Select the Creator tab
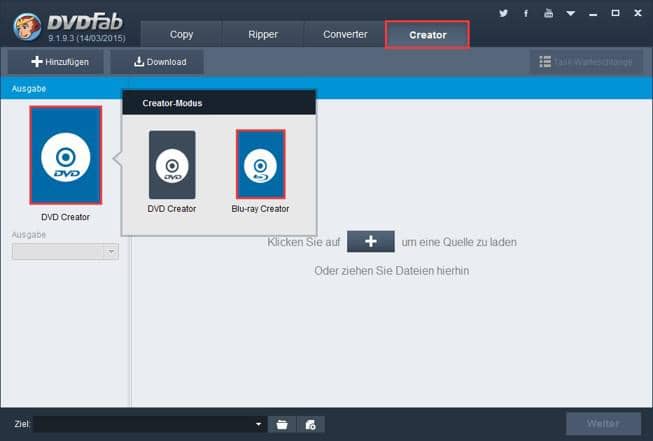The image size is (653, 441). click(427, 35)
